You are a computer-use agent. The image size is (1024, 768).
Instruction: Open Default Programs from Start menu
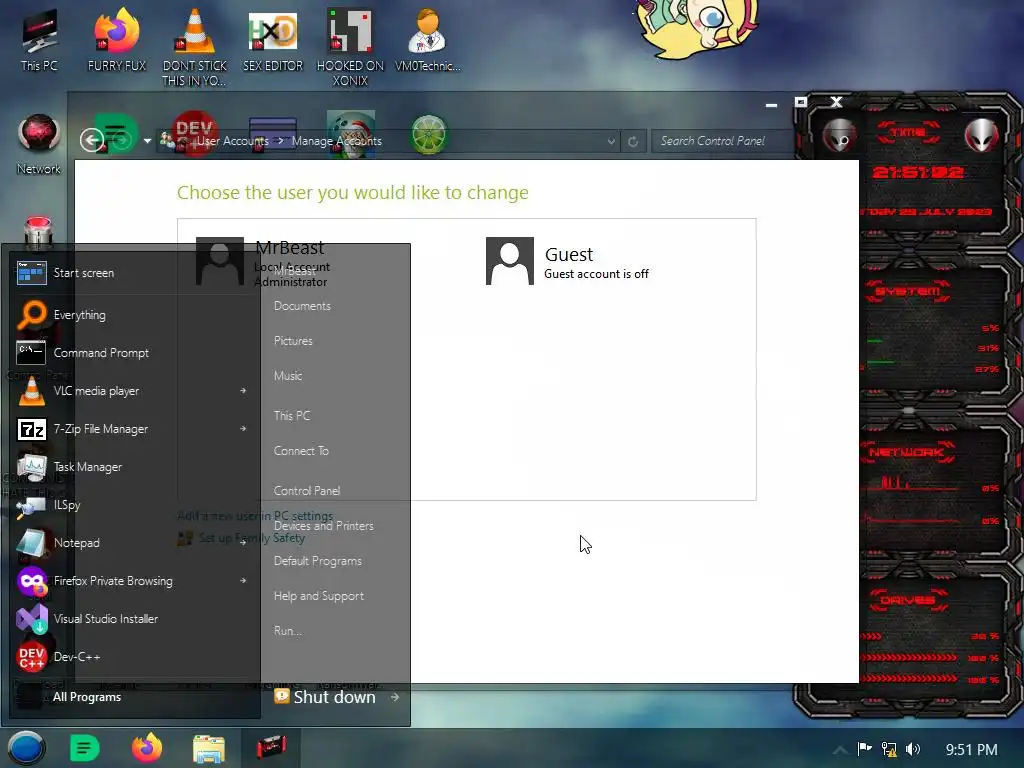click(x=317, y=561)
